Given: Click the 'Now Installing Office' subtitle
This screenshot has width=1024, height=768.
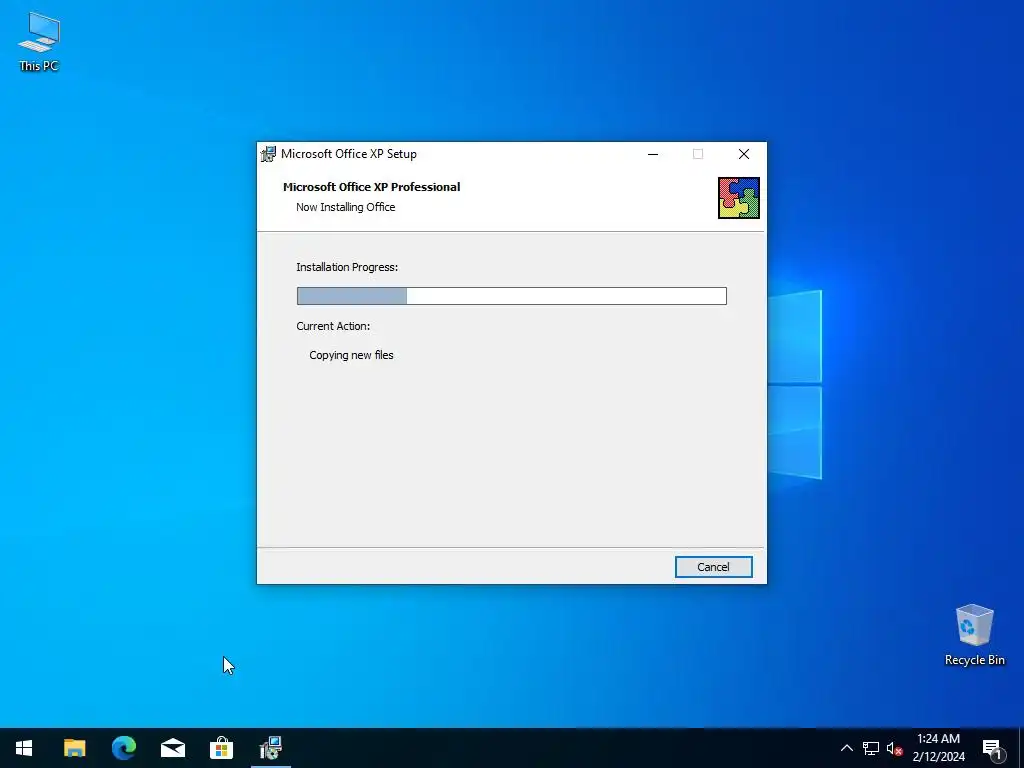Looking at the screenshot, I should click(345, 207).
